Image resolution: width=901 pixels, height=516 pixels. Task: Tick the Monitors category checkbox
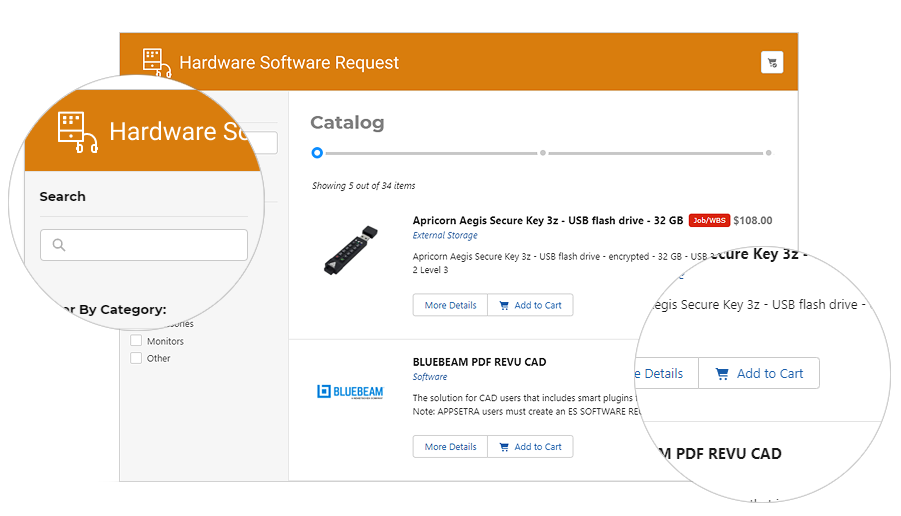click(136, 341)
